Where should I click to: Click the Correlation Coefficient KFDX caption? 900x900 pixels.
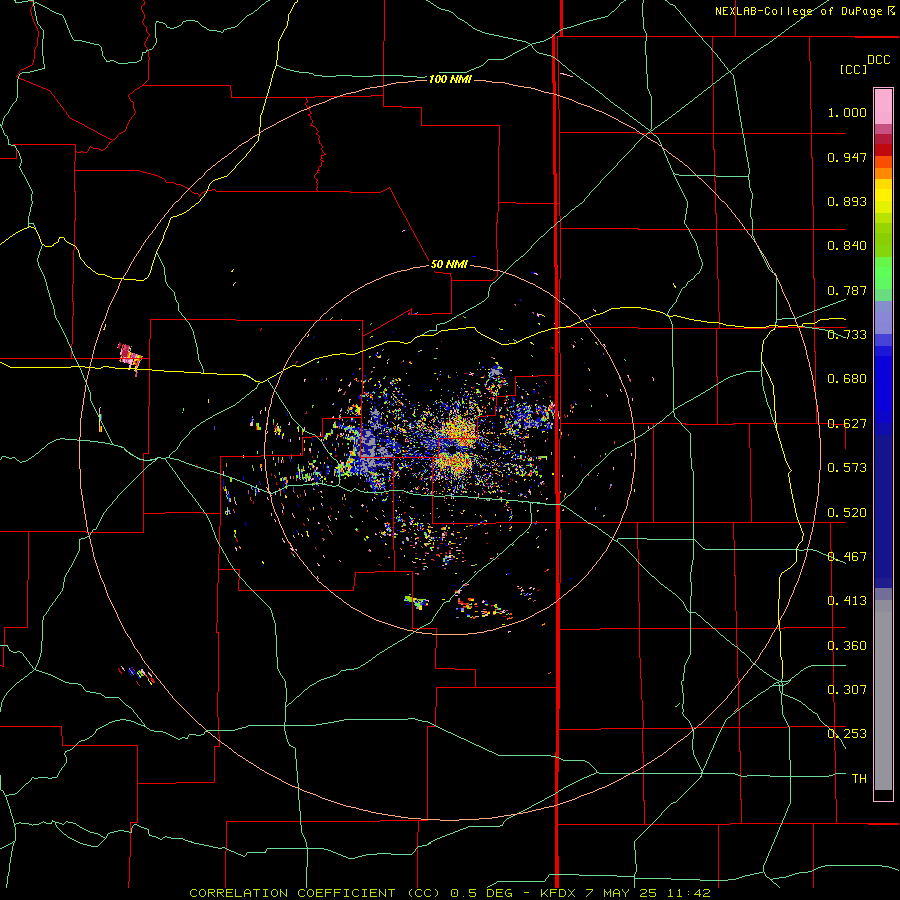[450, 893]
